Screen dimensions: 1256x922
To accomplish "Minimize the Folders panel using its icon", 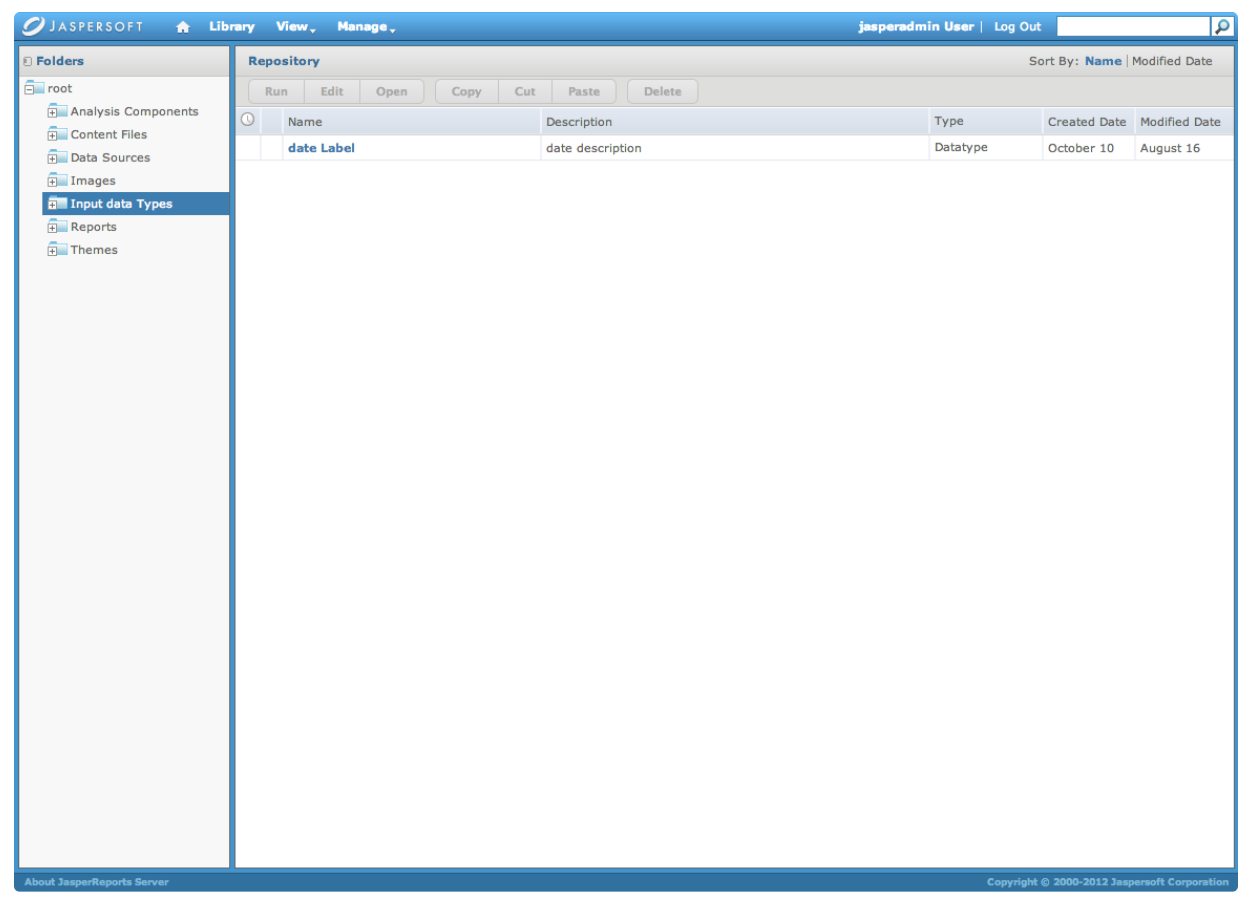I will [x=27, y=62].
